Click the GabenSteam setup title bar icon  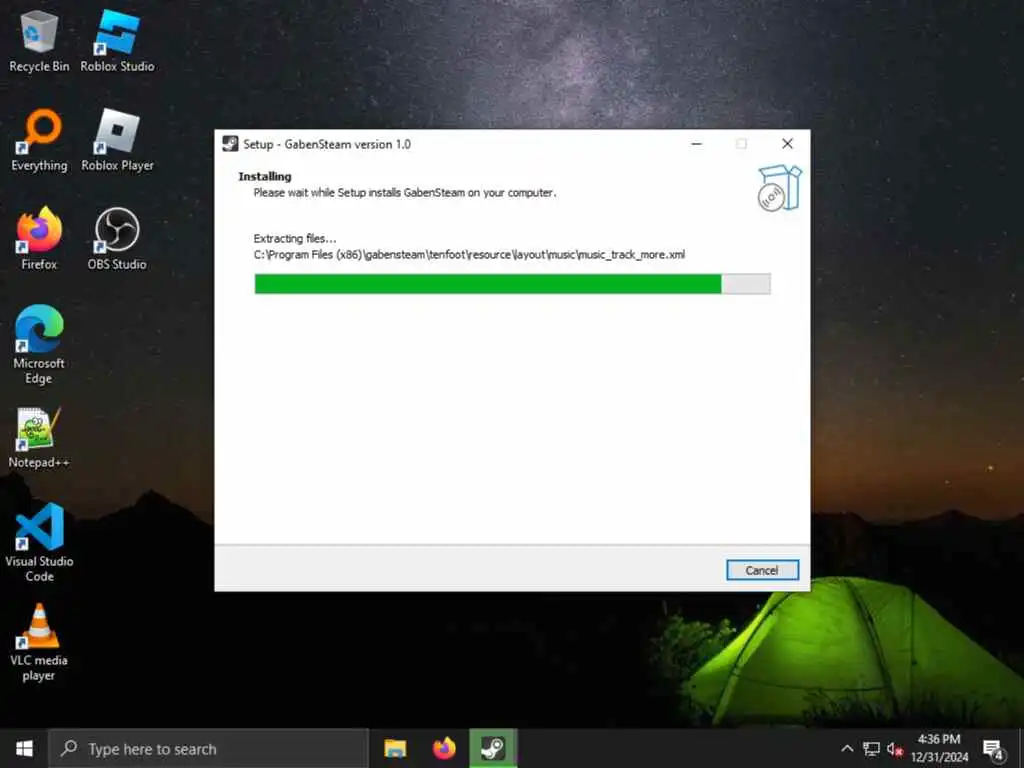click(230, 144)
